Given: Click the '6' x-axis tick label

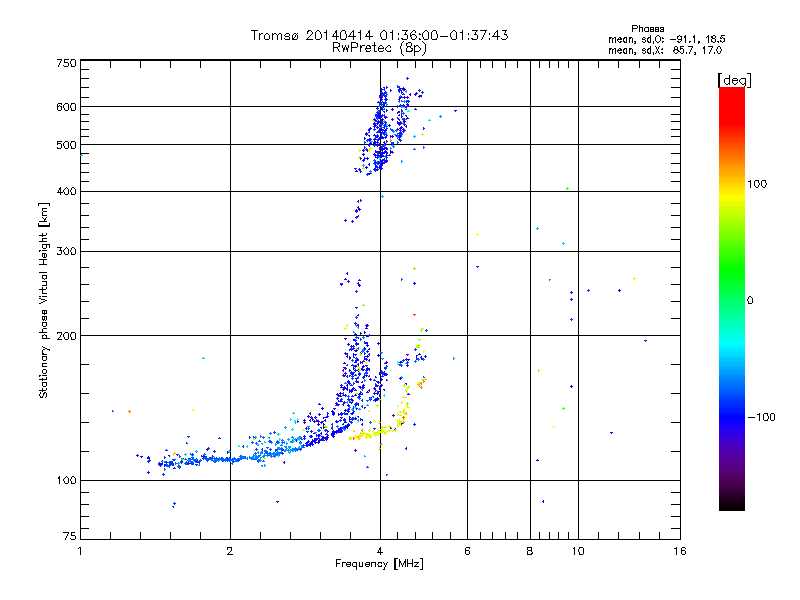Looking at the screenshot, I should tap(467, 551).
